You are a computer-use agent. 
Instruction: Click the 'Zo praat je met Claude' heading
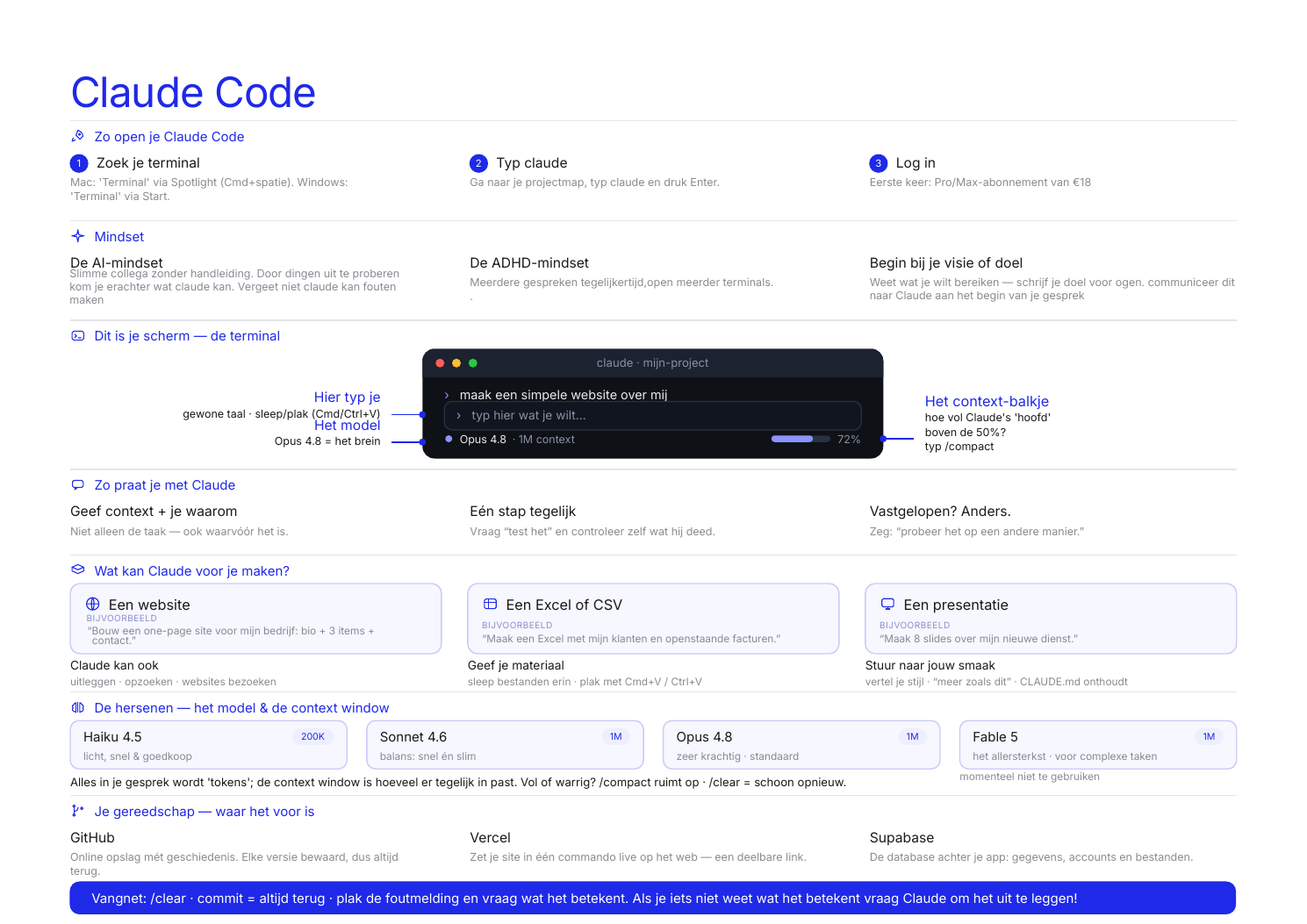pos(165,485)
